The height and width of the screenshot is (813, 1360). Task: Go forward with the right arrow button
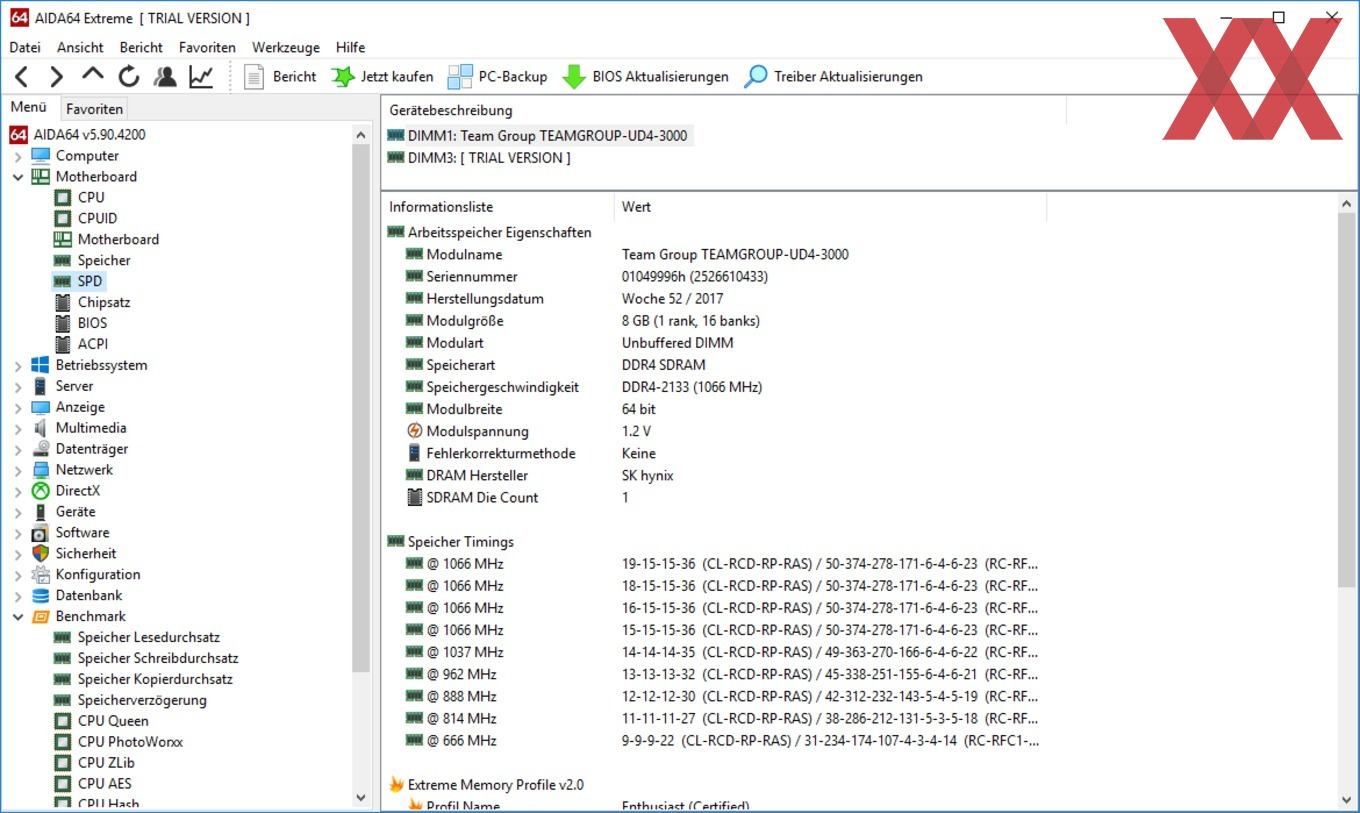tap(56, 77)
